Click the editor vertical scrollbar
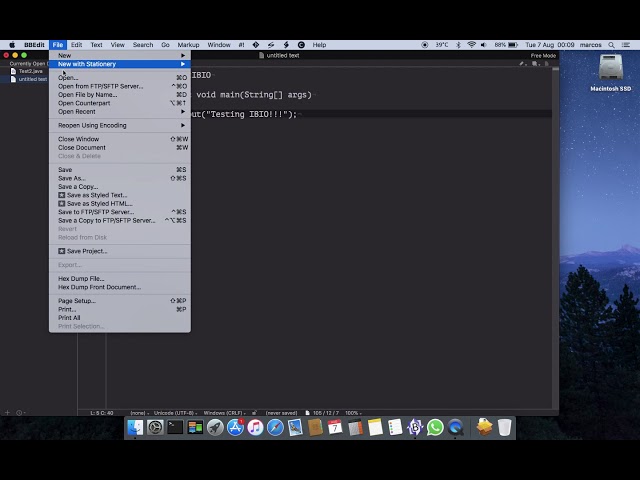This screenshot has height=480, width=640. pos(555,237)
